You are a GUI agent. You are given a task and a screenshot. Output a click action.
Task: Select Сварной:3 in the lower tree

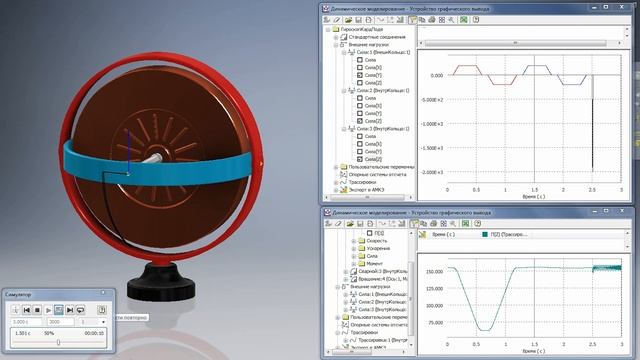(x=383, y=271)
